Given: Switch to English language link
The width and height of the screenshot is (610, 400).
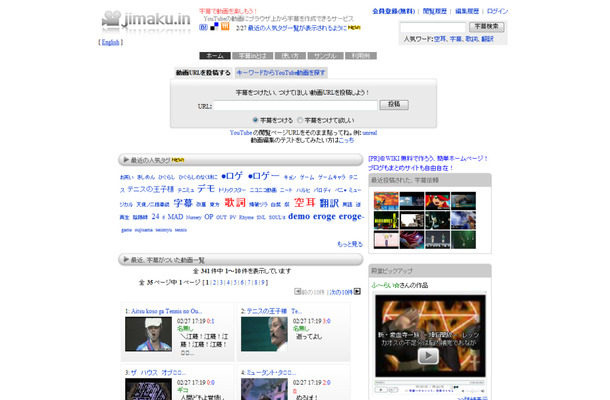Looking at the screenshot, I should click(x=110, y=42).
